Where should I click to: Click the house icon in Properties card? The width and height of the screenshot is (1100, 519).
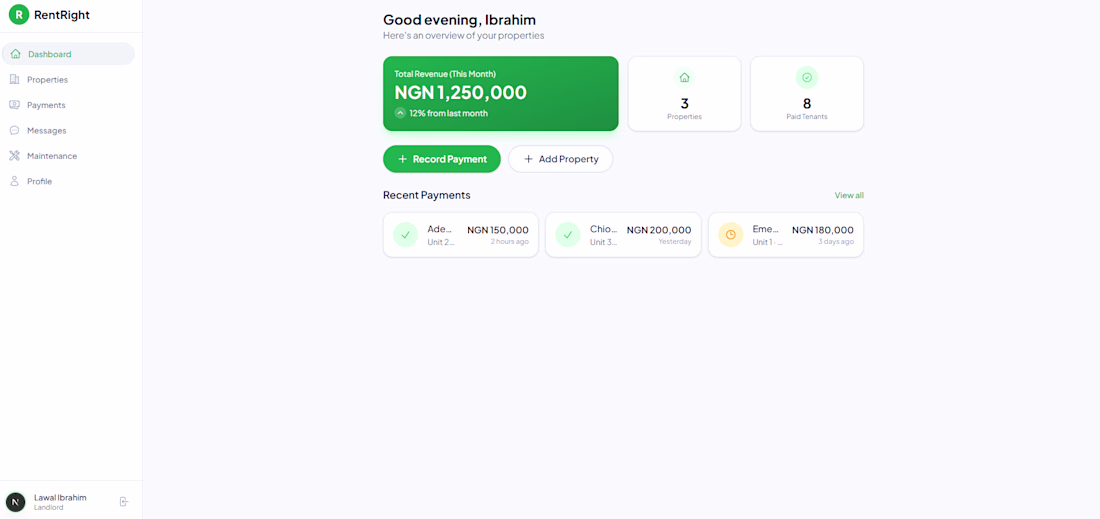point(684,78)
